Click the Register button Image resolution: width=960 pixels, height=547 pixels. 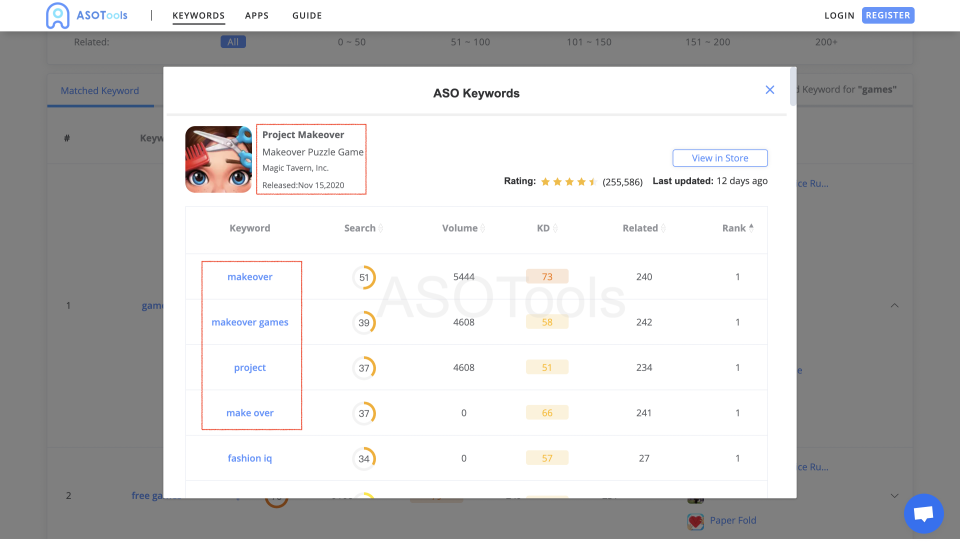pyautogui.click(x=888, y=16)
